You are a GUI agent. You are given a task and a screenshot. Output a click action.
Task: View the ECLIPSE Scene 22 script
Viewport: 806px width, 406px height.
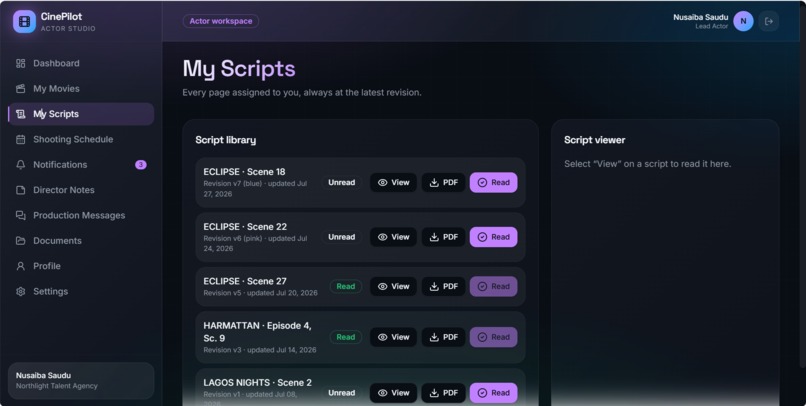pyautogui.click(x=393, y=237)
